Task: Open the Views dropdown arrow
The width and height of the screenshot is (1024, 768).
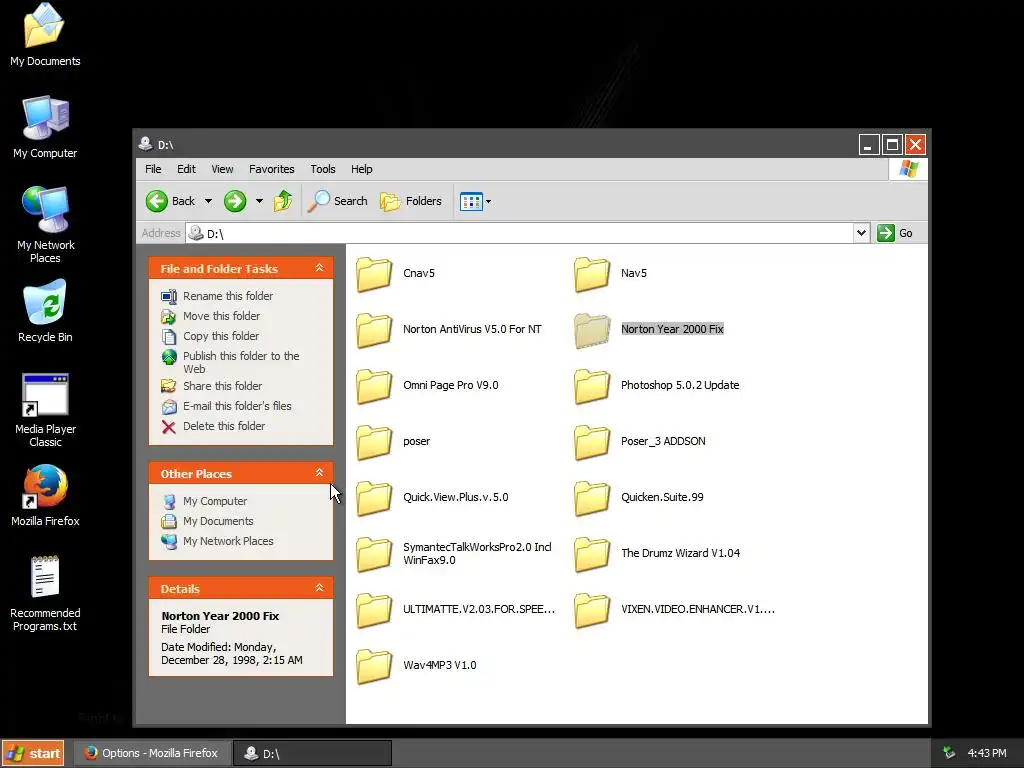Action: 488,201
